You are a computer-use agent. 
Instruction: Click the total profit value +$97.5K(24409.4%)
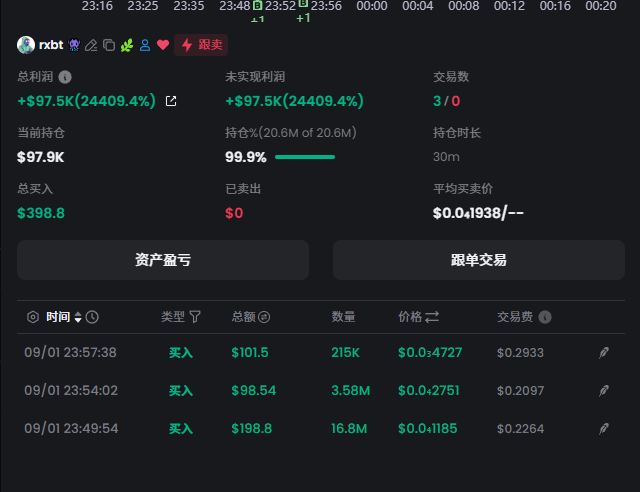pos(86,101)
